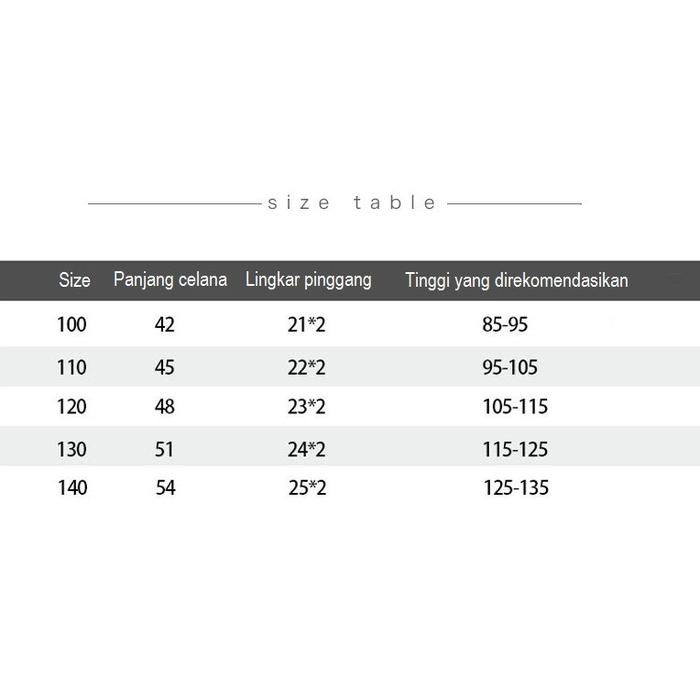The height and width of the screenshot is (700, 700).
Task: Click the recommended height 115-125
Action: pos(515,449)
